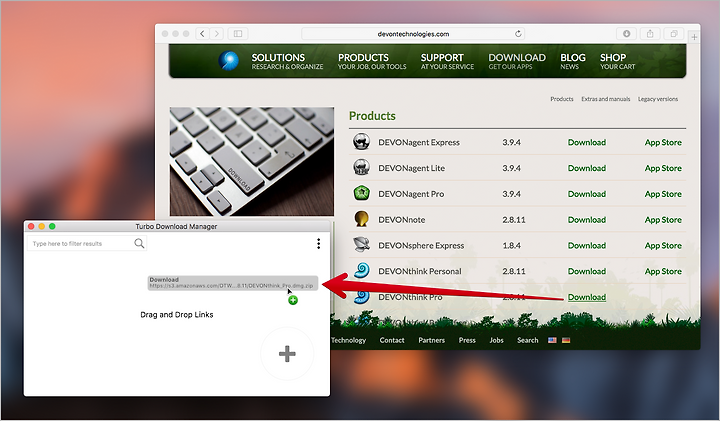Click the DEVONnote product name
Screen dimensions: 720x421
(402, 219)
